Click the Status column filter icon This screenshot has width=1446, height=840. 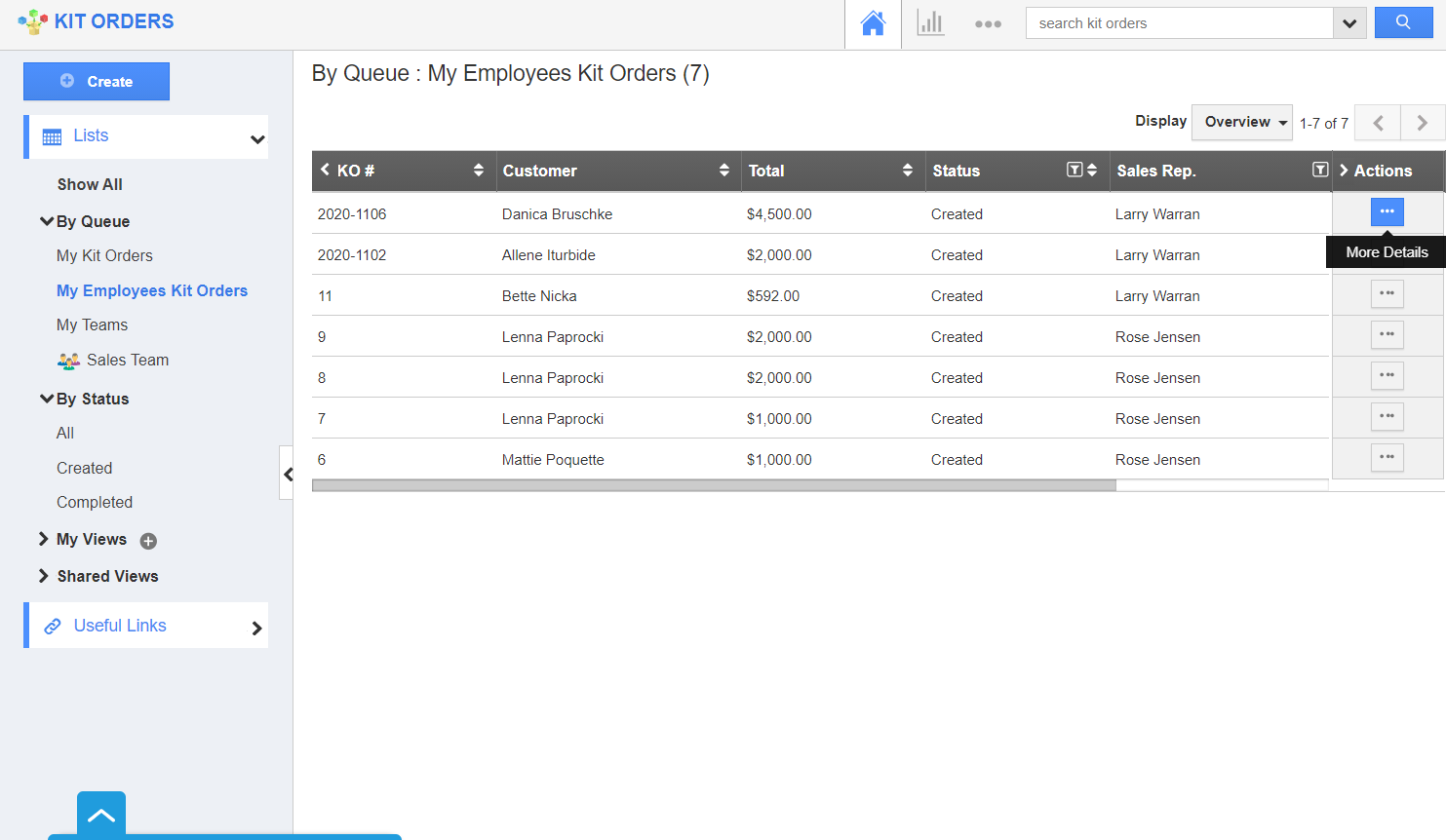click(x=1074, y=170)
